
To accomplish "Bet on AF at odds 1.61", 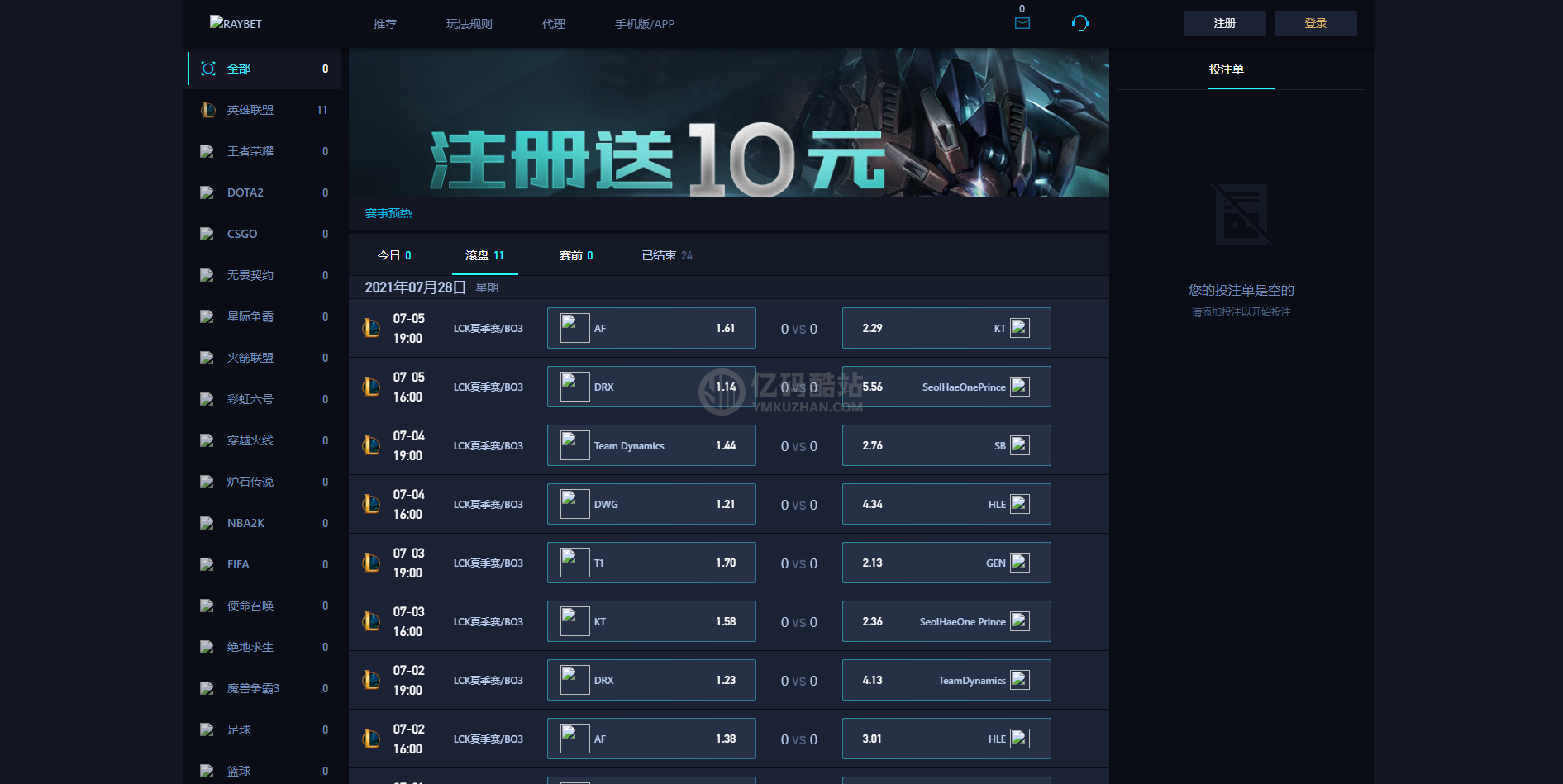I will click(651, 328).
